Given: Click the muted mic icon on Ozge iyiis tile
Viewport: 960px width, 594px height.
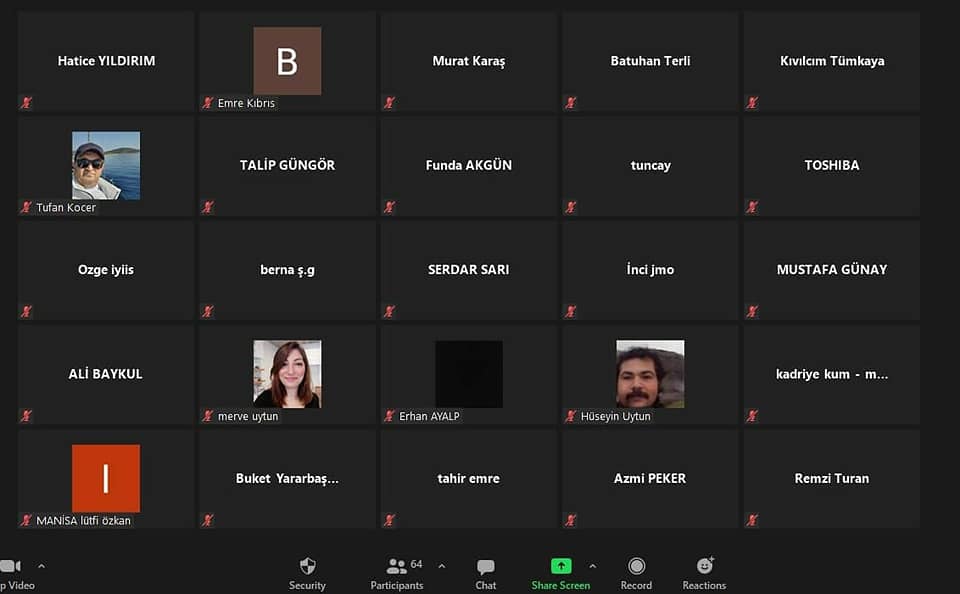Looking at the screenshot, I should (26, 312).
